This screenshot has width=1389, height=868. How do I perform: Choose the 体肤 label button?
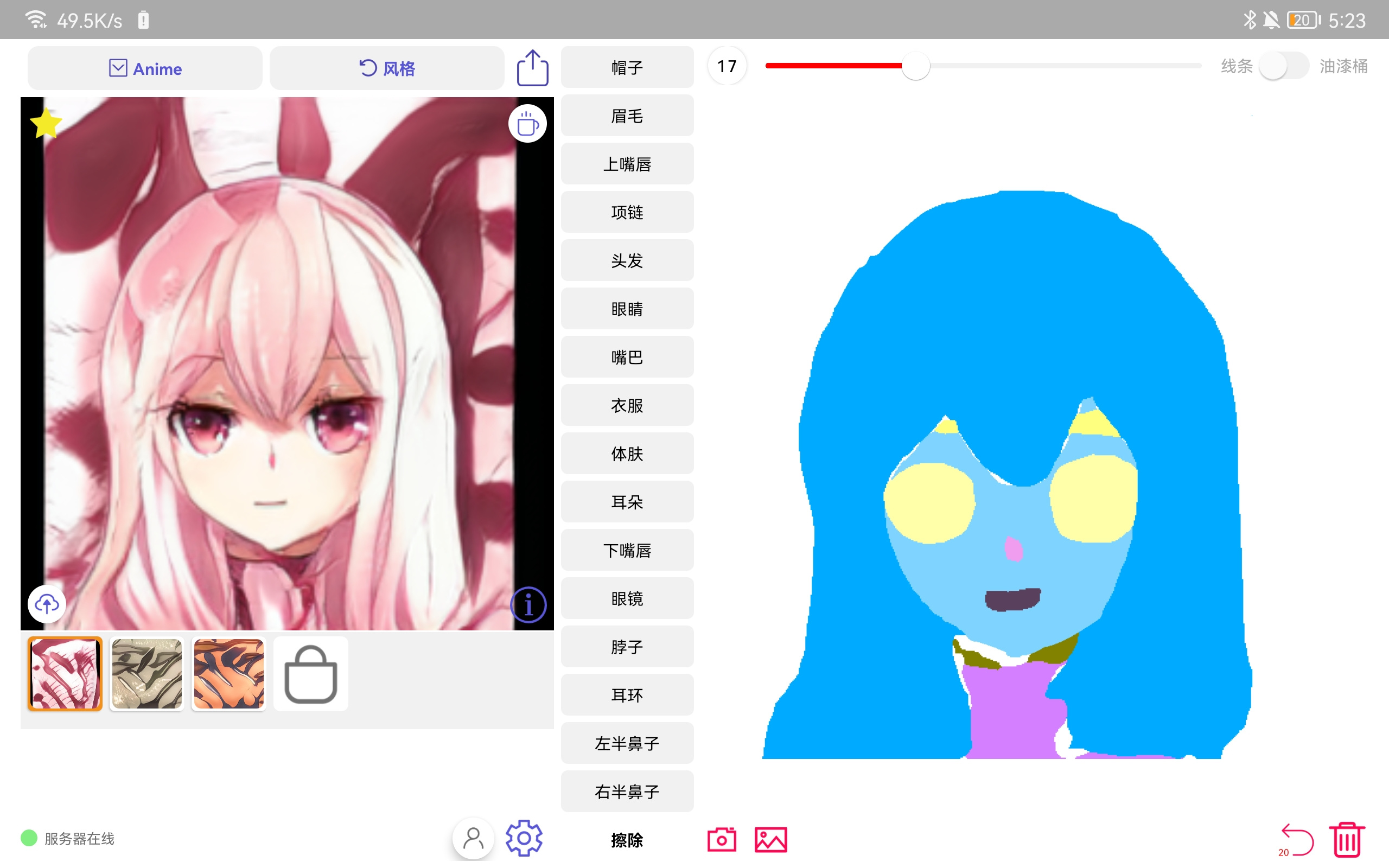(x=627, y=454)
